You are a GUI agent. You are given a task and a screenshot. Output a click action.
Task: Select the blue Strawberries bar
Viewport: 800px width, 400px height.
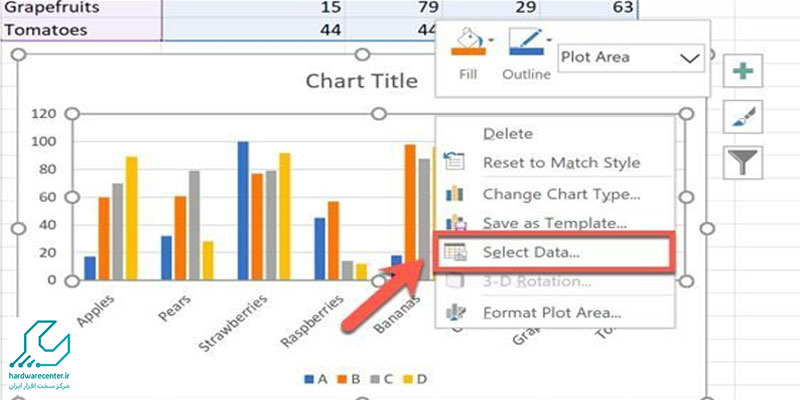(243, 211)
